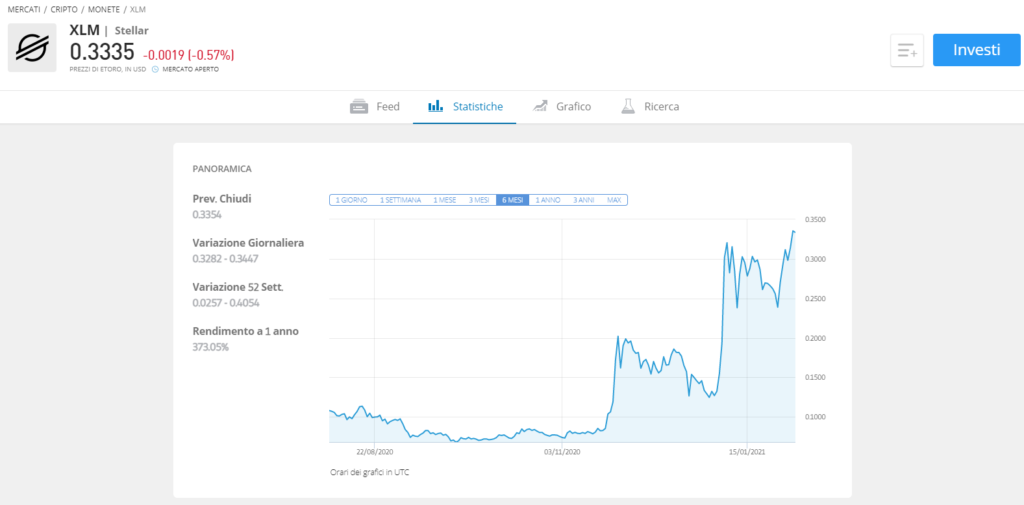Select the 1 ANNO chart range
This screenshot has height=505, width=1024.
pyautogui.click(x=548, y=200)
